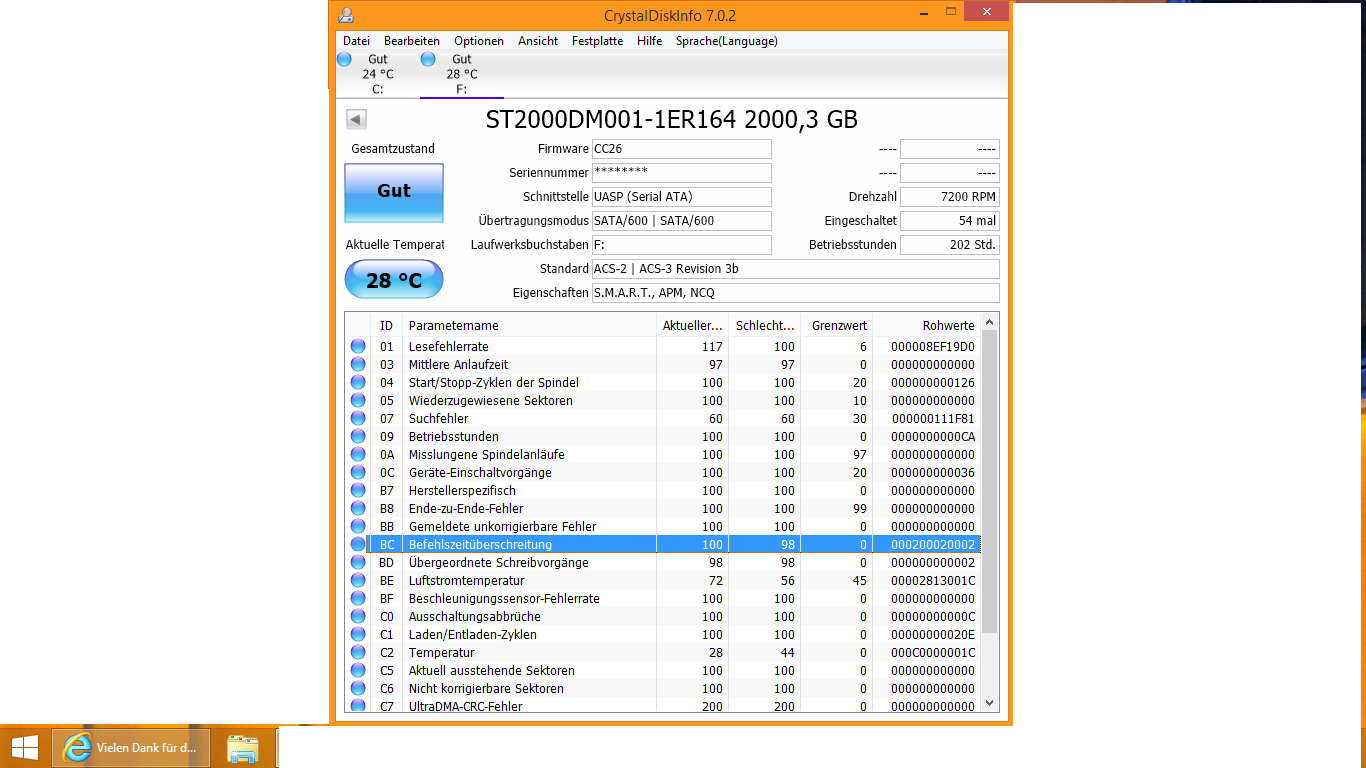1366x768 pixels.
Task: Open the Bearbeiten menu
Action: [x=412, y=41]
